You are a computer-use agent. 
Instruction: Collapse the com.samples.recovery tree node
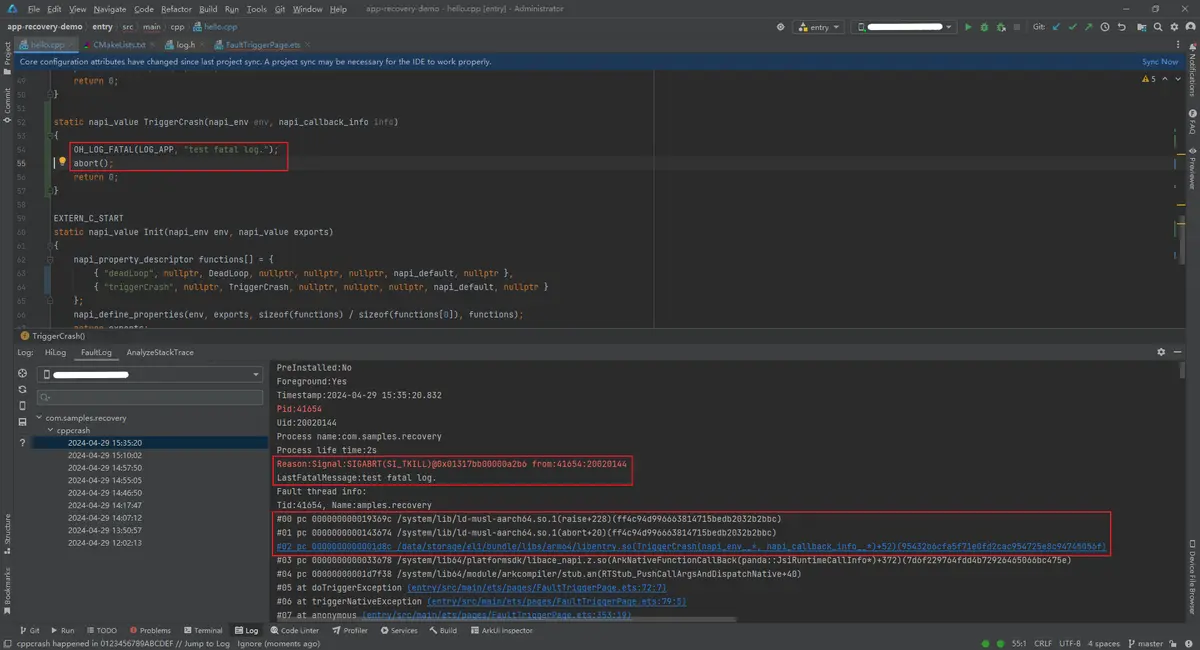(x=39, y=418)
